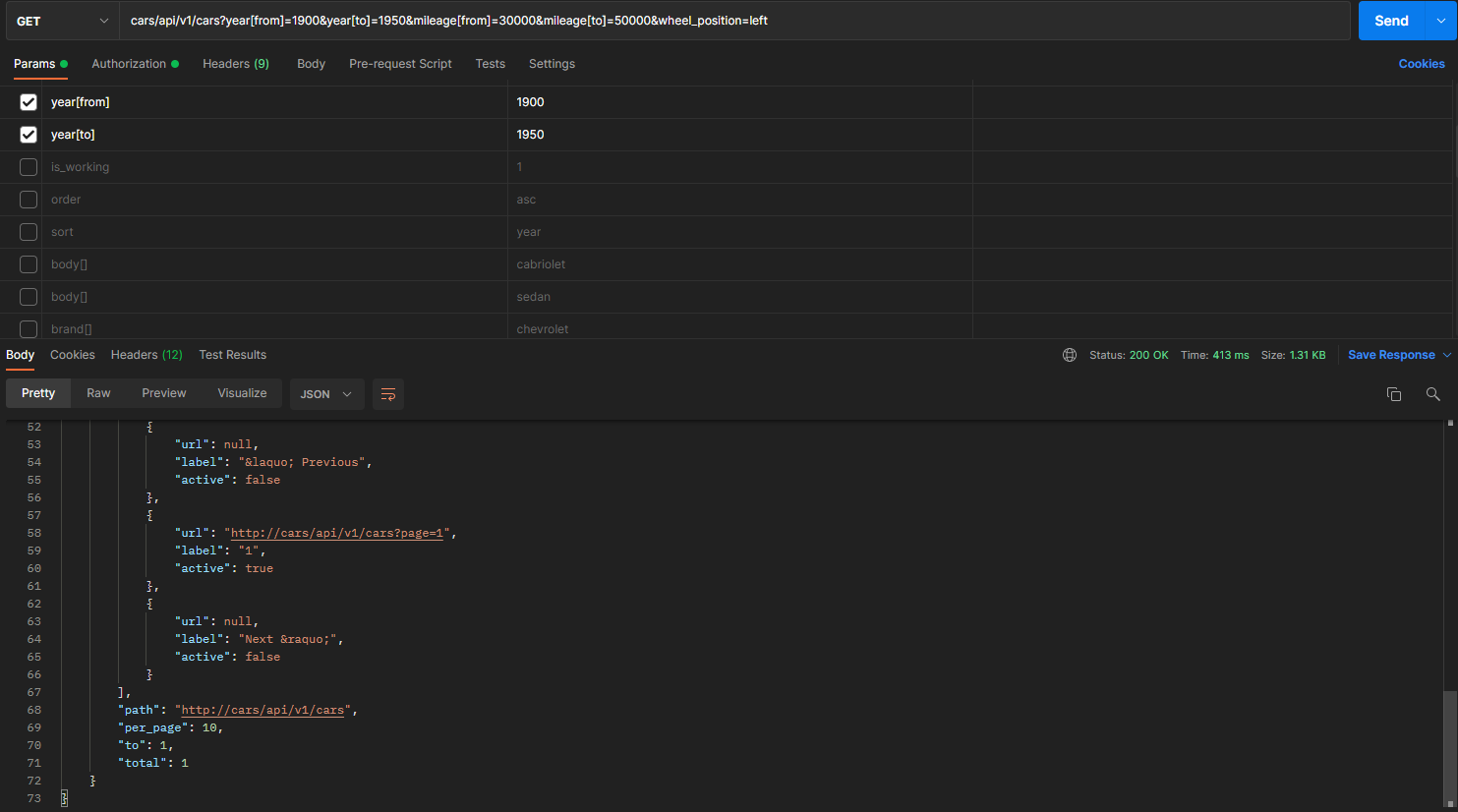
Task: Click the "active": true line
Action: point(224,568)
